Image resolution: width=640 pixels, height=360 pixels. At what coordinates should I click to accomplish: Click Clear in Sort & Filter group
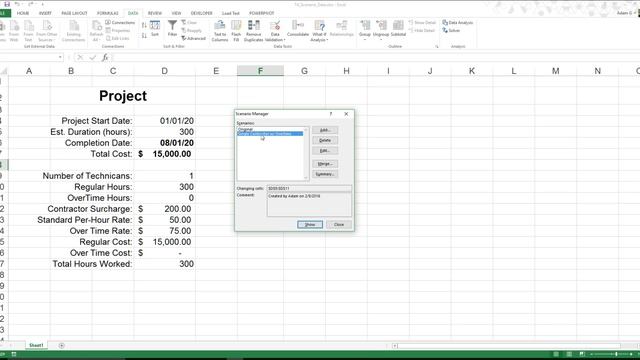point(189,22)
